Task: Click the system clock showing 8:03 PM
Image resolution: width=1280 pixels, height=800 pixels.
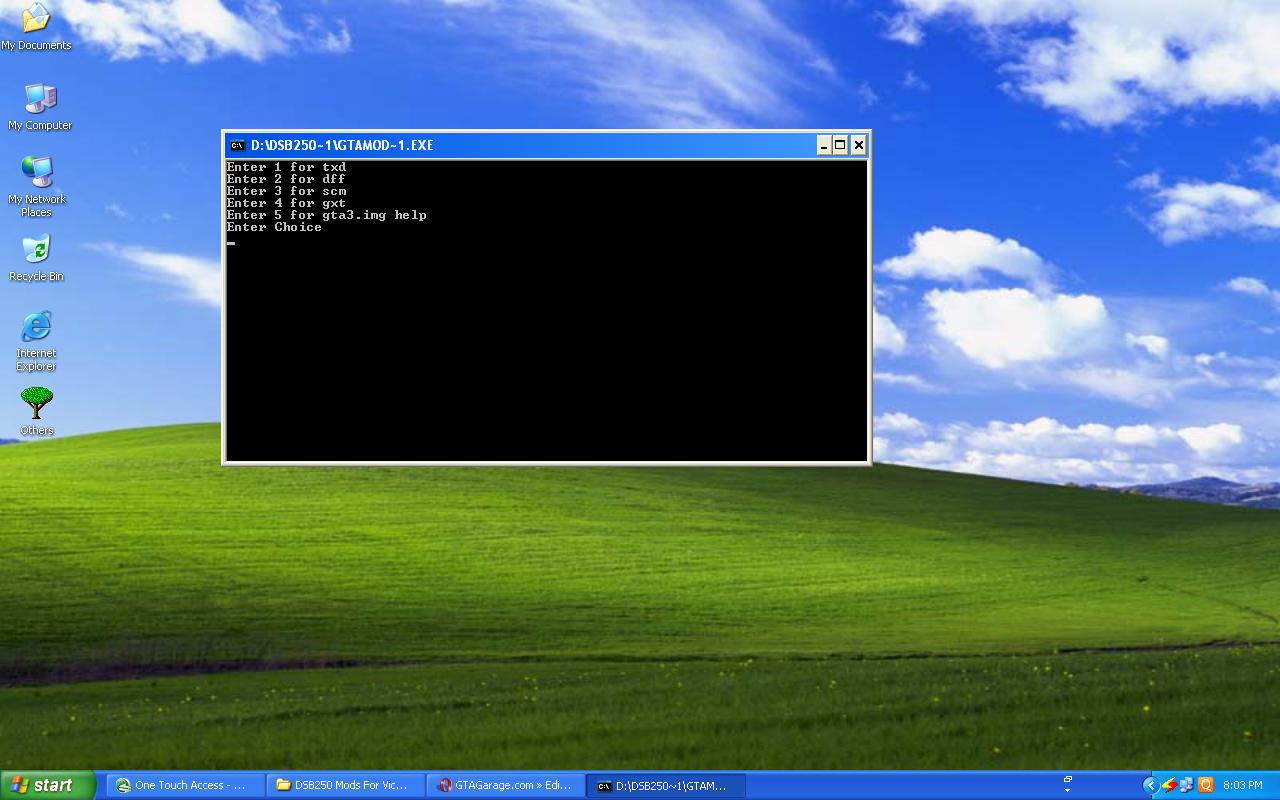Action: tap(1243, 785)
